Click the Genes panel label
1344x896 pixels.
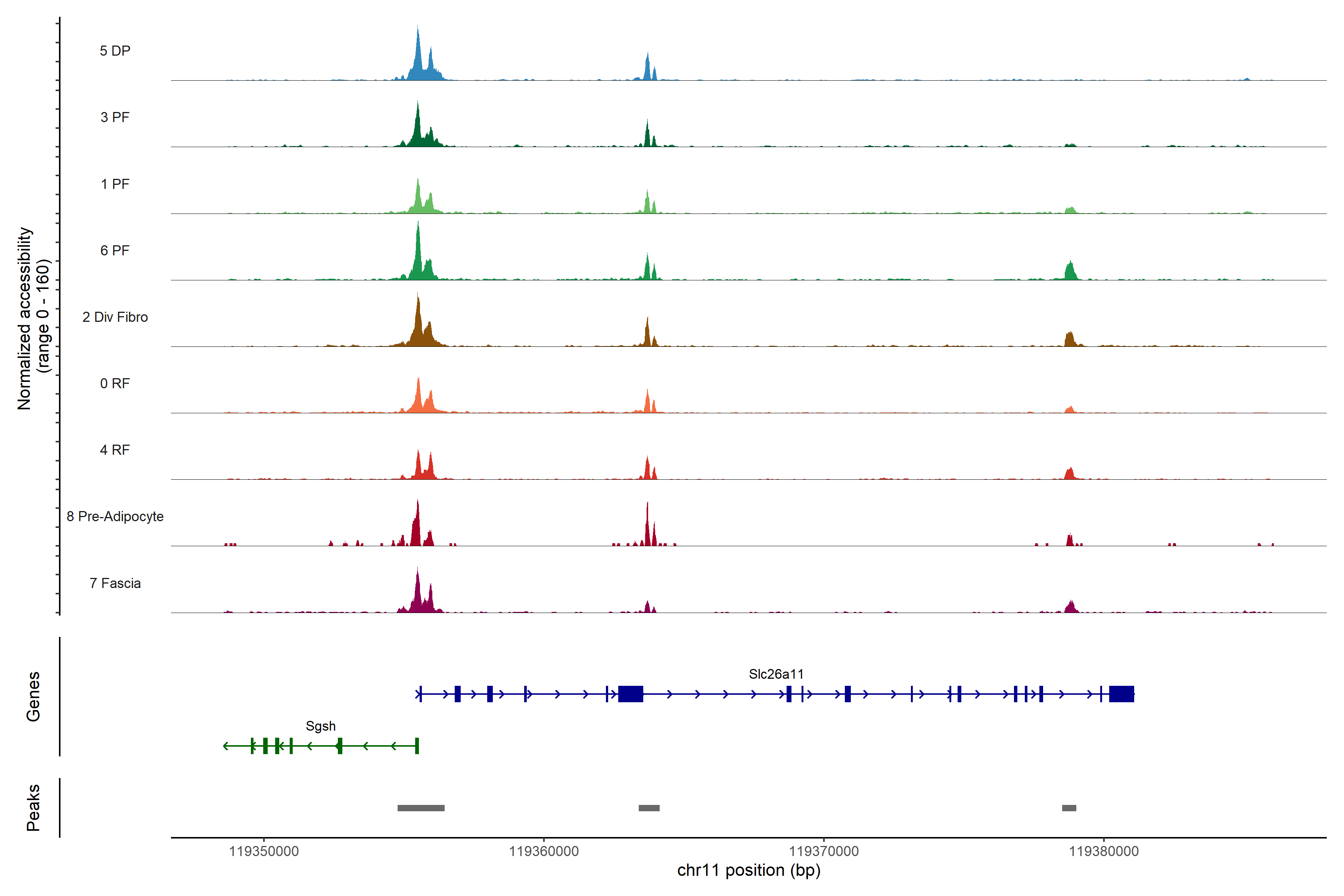click(33, 696)
